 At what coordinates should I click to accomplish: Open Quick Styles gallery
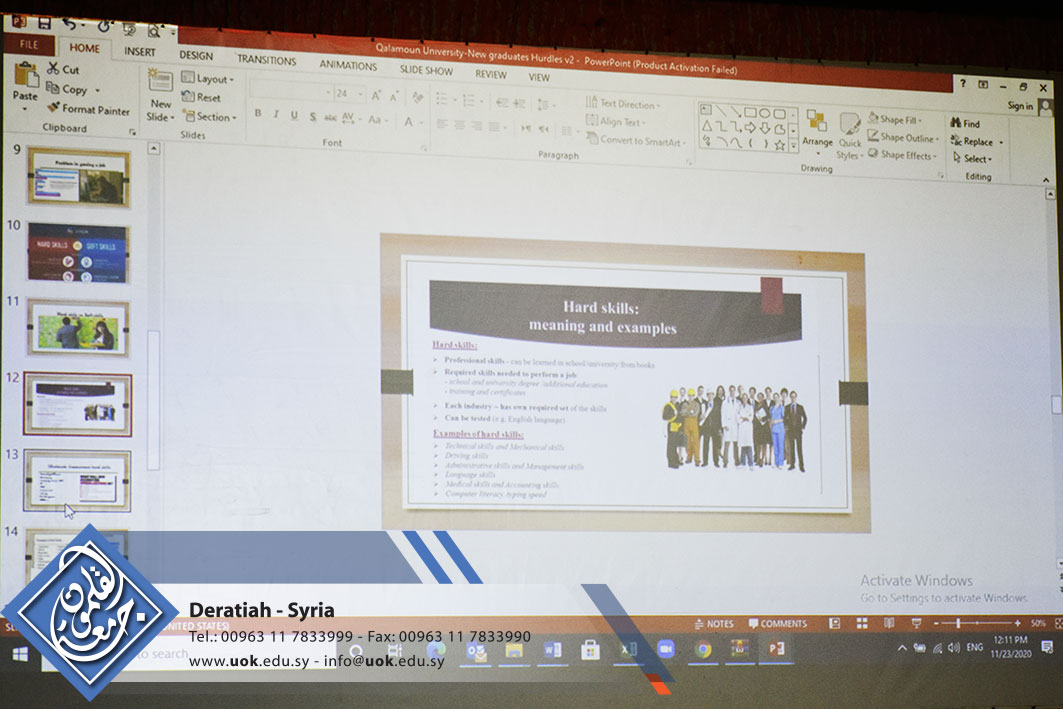coord(849,136)
